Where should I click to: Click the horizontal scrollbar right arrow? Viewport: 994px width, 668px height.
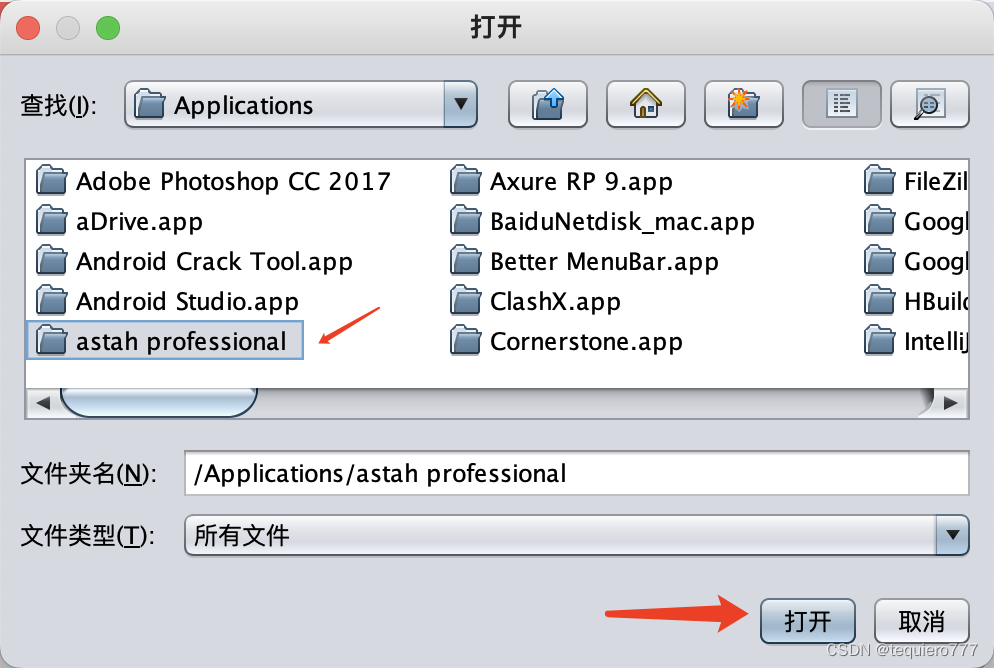click(951, 403)
